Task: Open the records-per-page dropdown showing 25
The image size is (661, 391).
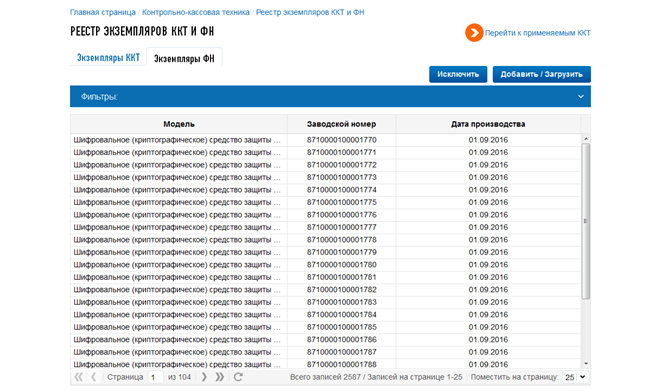Action: [x=576, y=377]
